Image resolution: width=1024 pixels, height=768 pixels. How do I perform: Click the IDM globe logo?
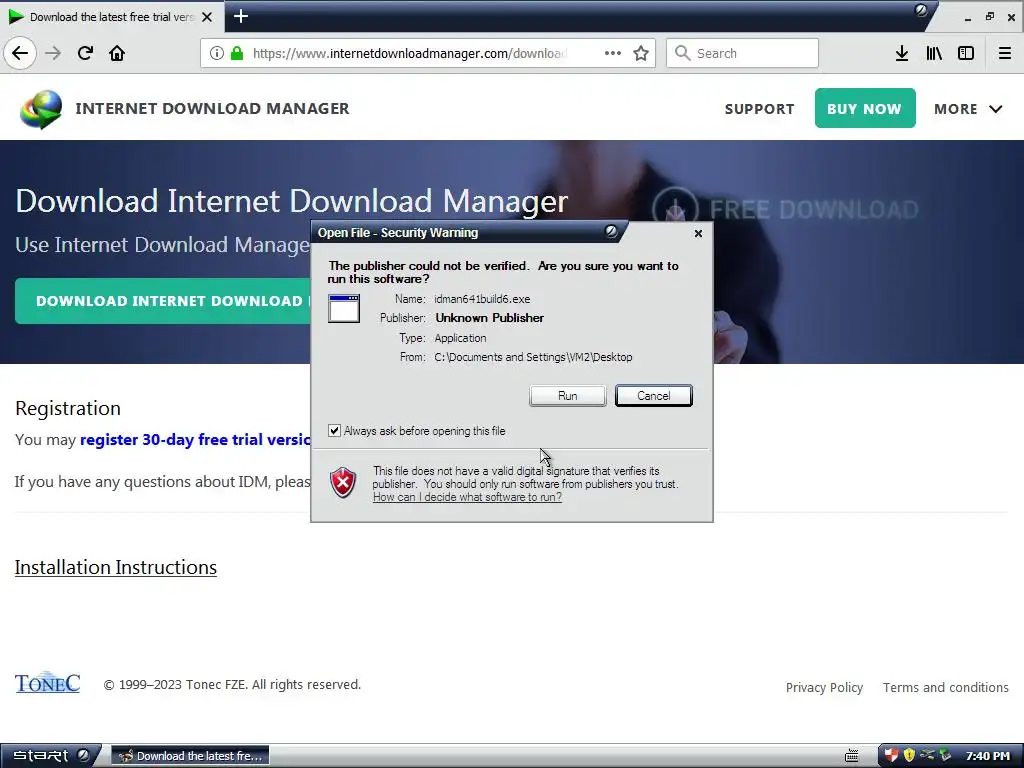tap(40, 109)
